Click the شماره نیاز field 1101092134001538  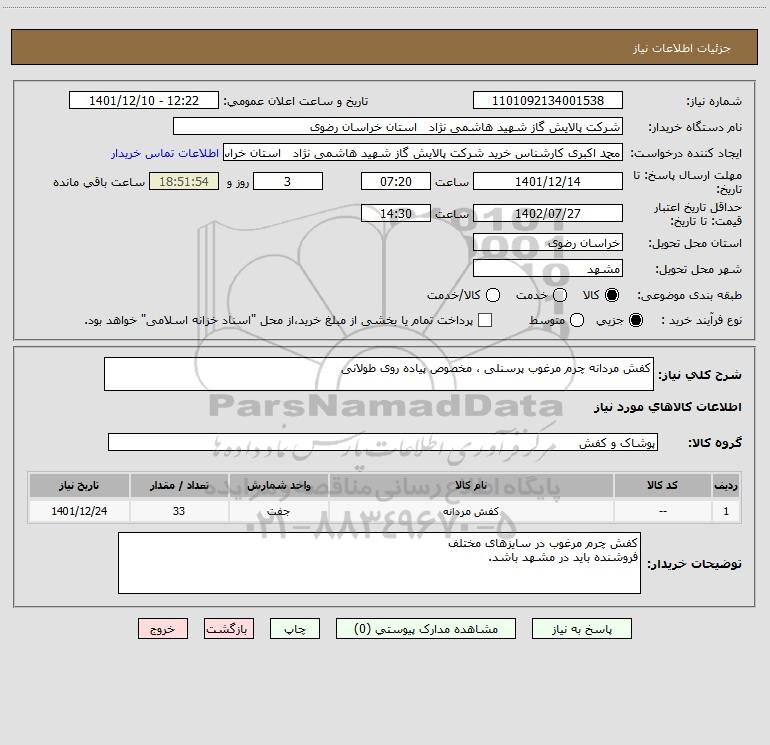pos(548,100)
